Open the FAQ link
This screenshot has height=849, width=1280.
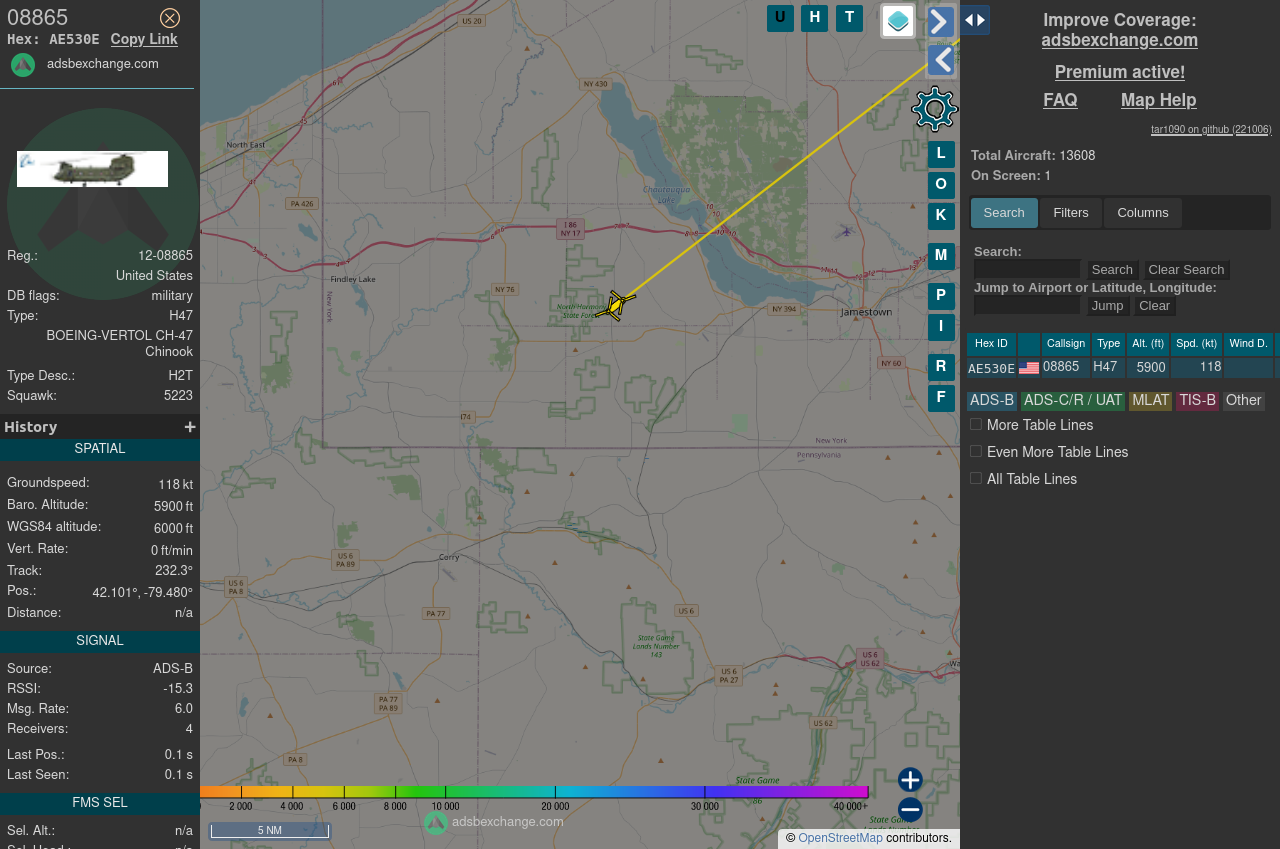[1060, 100]
